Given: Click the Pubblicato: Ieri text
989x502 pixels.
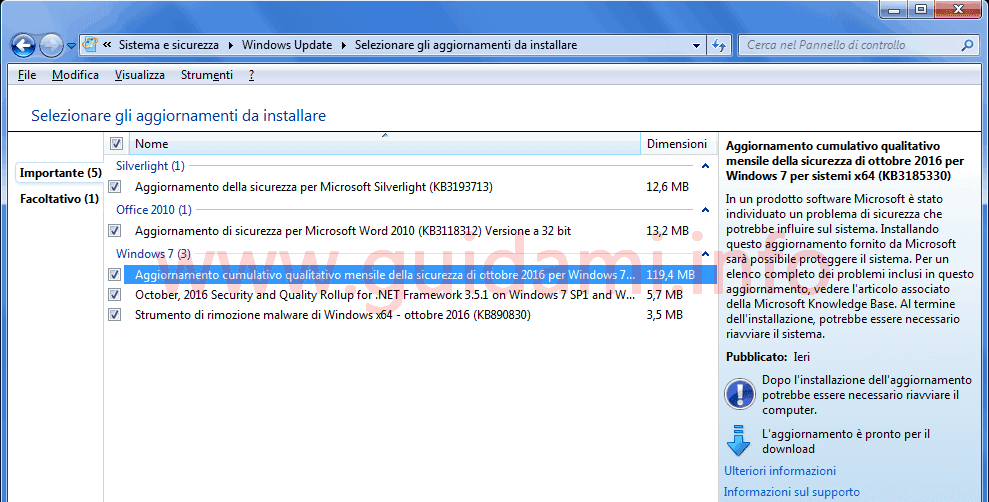Looking at the screenshot, I should tap(768, 357).
